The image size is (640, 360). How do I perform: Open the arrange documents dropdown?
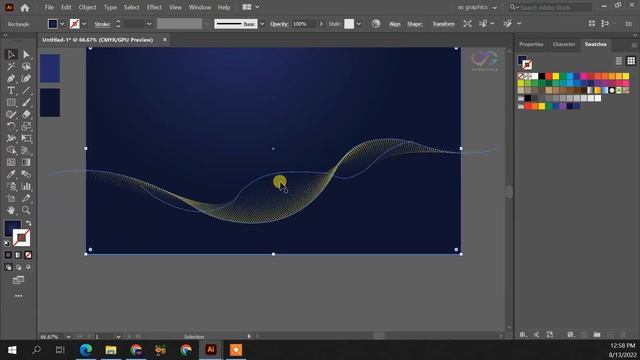pyautogui.click(x=251, y=7)
